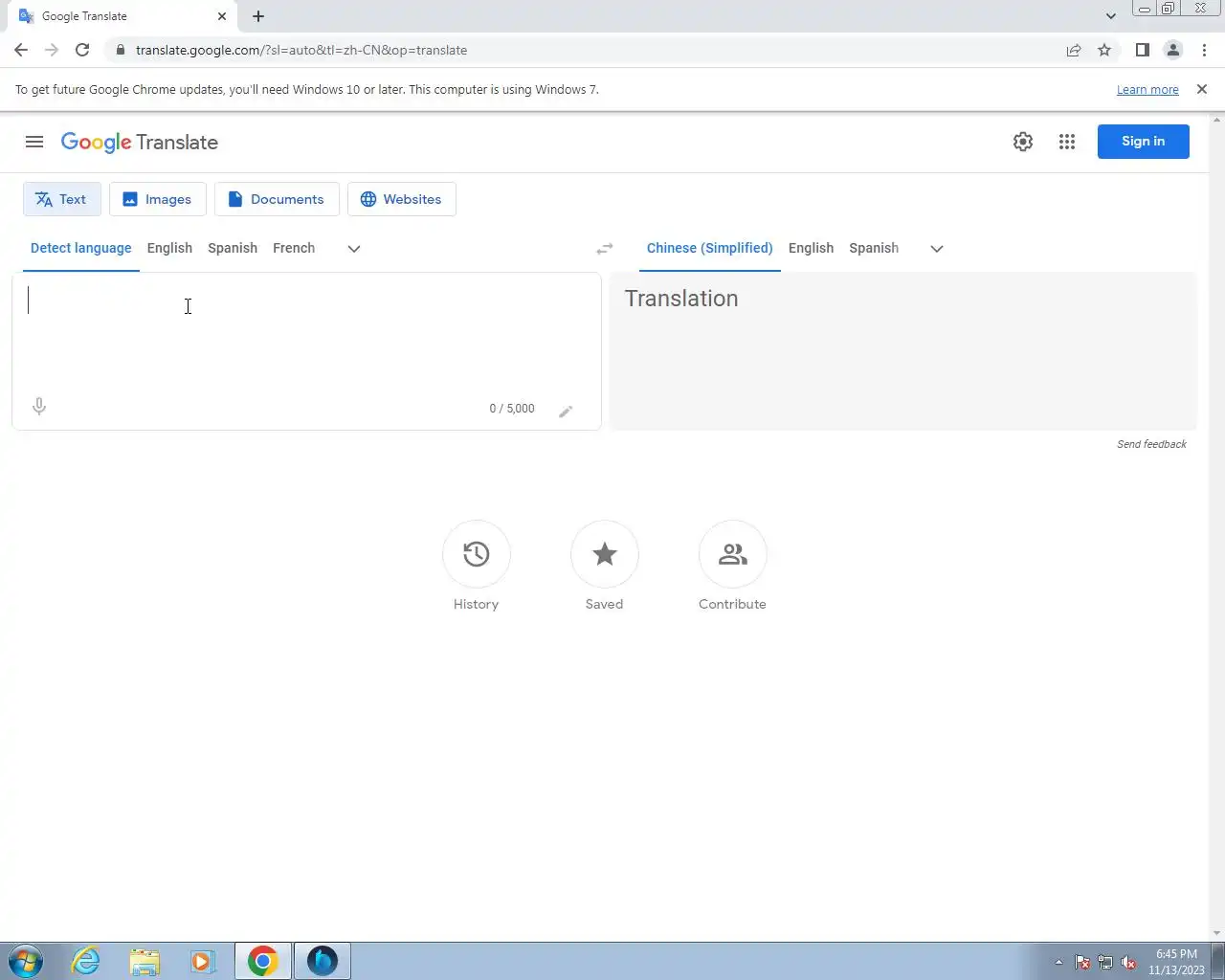This screenshot has width=1225, height=980.
Task: Open Google Translate settings gear
Action: (1023, 142)
